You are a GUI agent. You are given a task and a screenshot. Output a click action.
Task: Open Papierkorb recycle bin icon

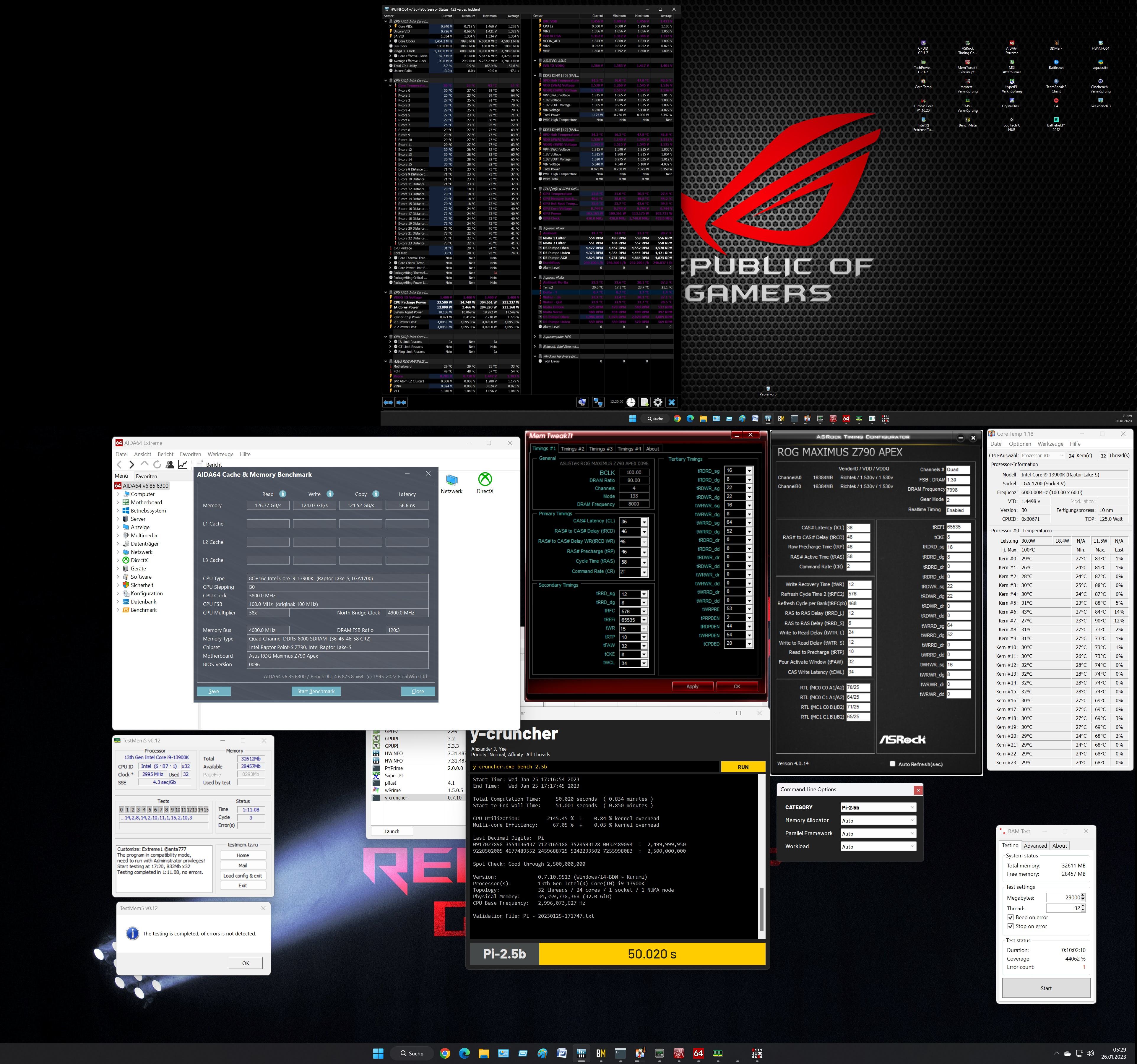[x=768, y=391]
